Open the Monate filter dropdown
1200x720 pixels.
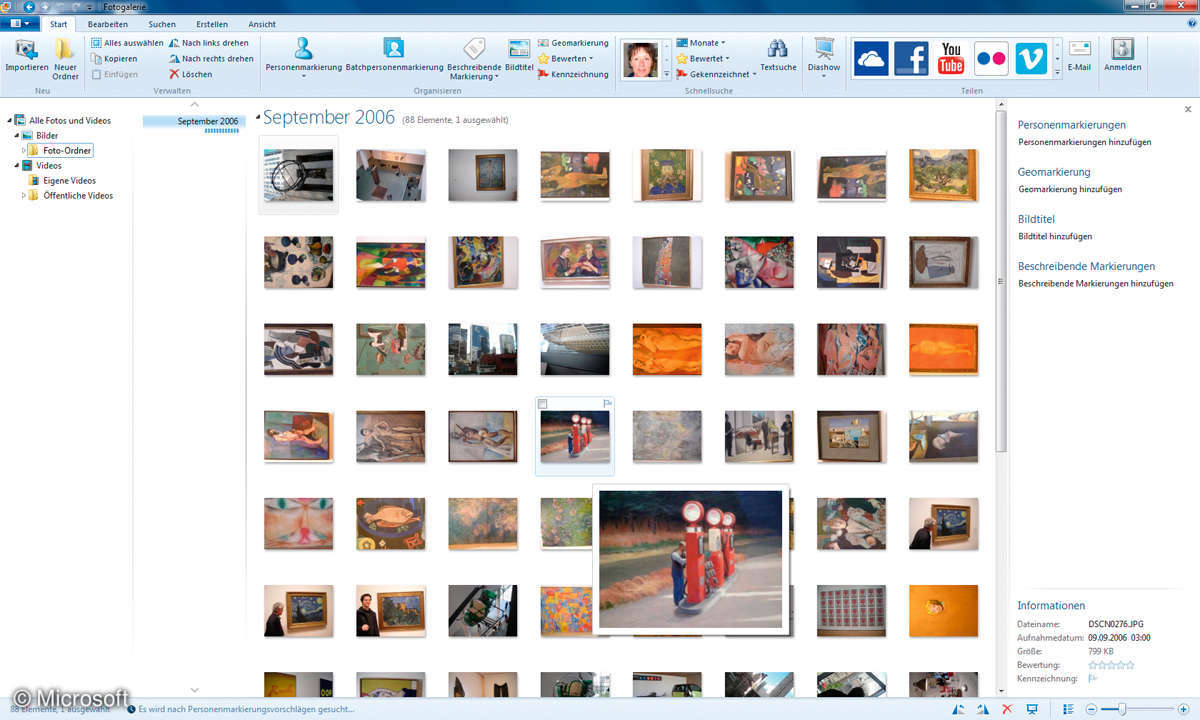701,43
